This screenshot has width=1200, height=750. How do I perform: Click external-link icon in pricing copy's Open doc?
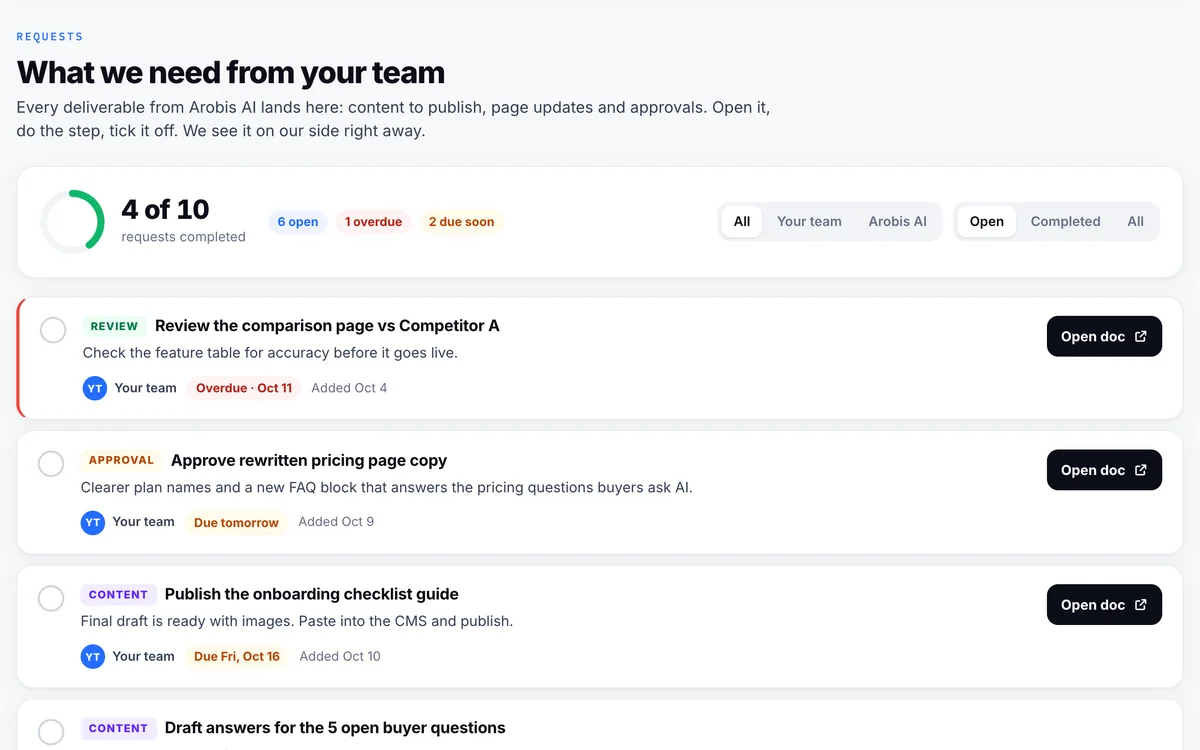tap(1141, 470)
